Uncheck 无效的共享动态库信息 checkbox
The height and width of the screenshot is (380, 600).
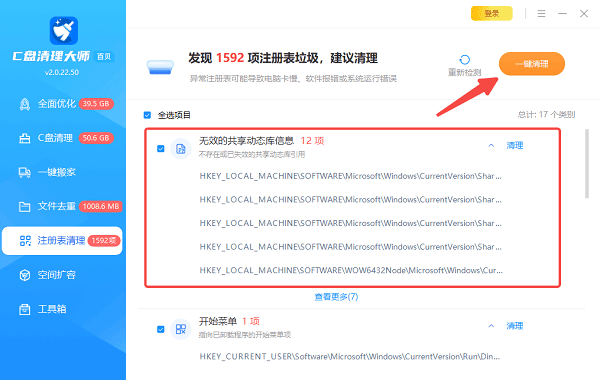point(161,148)
